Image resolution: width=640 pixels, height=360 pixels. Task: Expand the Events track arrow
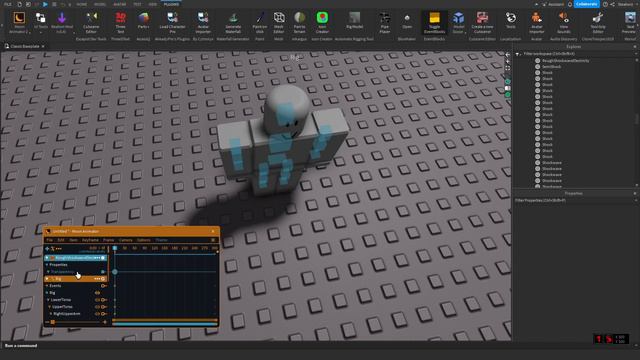click(47, 286)
